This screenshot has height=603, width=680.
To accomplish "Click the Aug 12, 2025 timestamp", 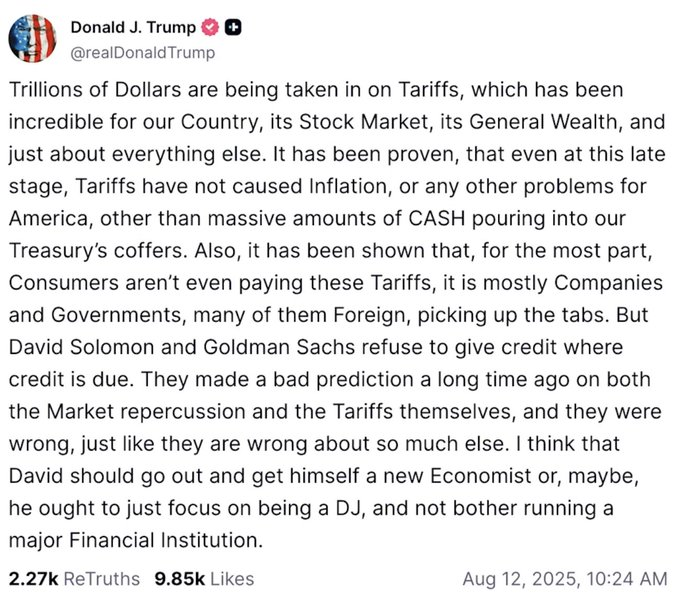I will point(564,578).
